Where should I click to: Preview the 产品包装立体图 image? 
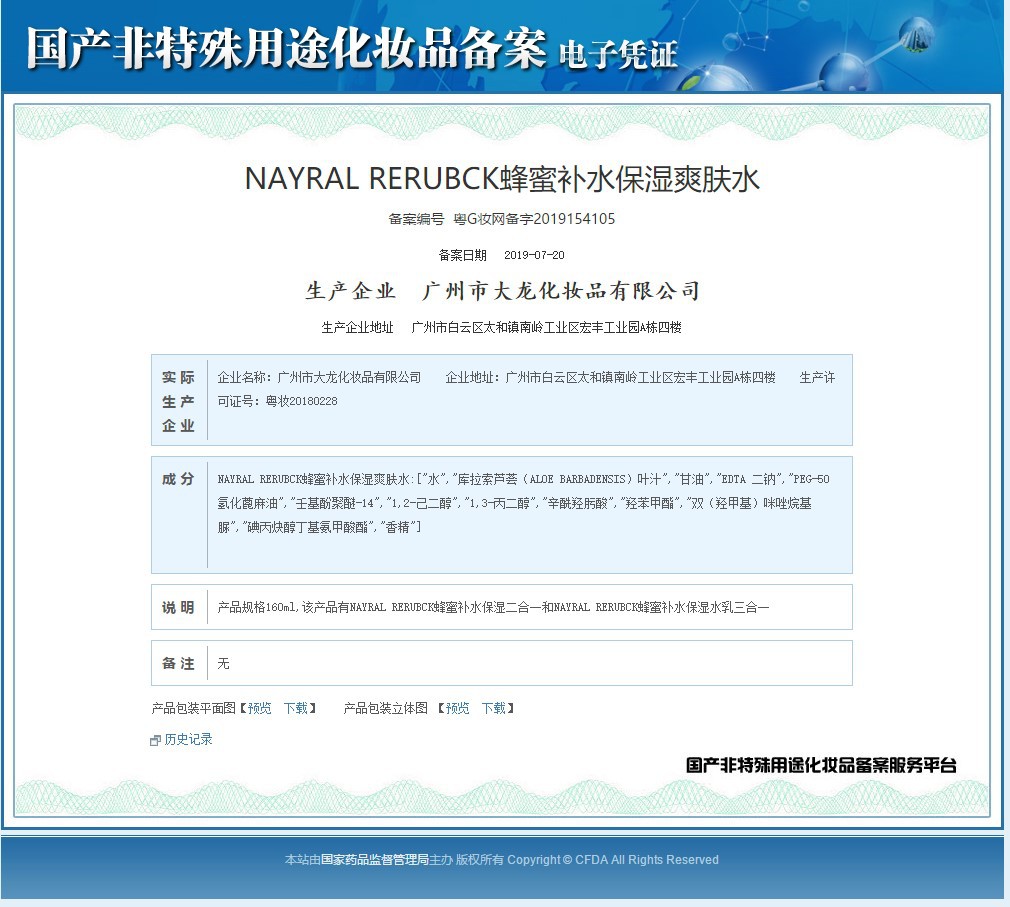pyautogui.click(x=457, y=708)
